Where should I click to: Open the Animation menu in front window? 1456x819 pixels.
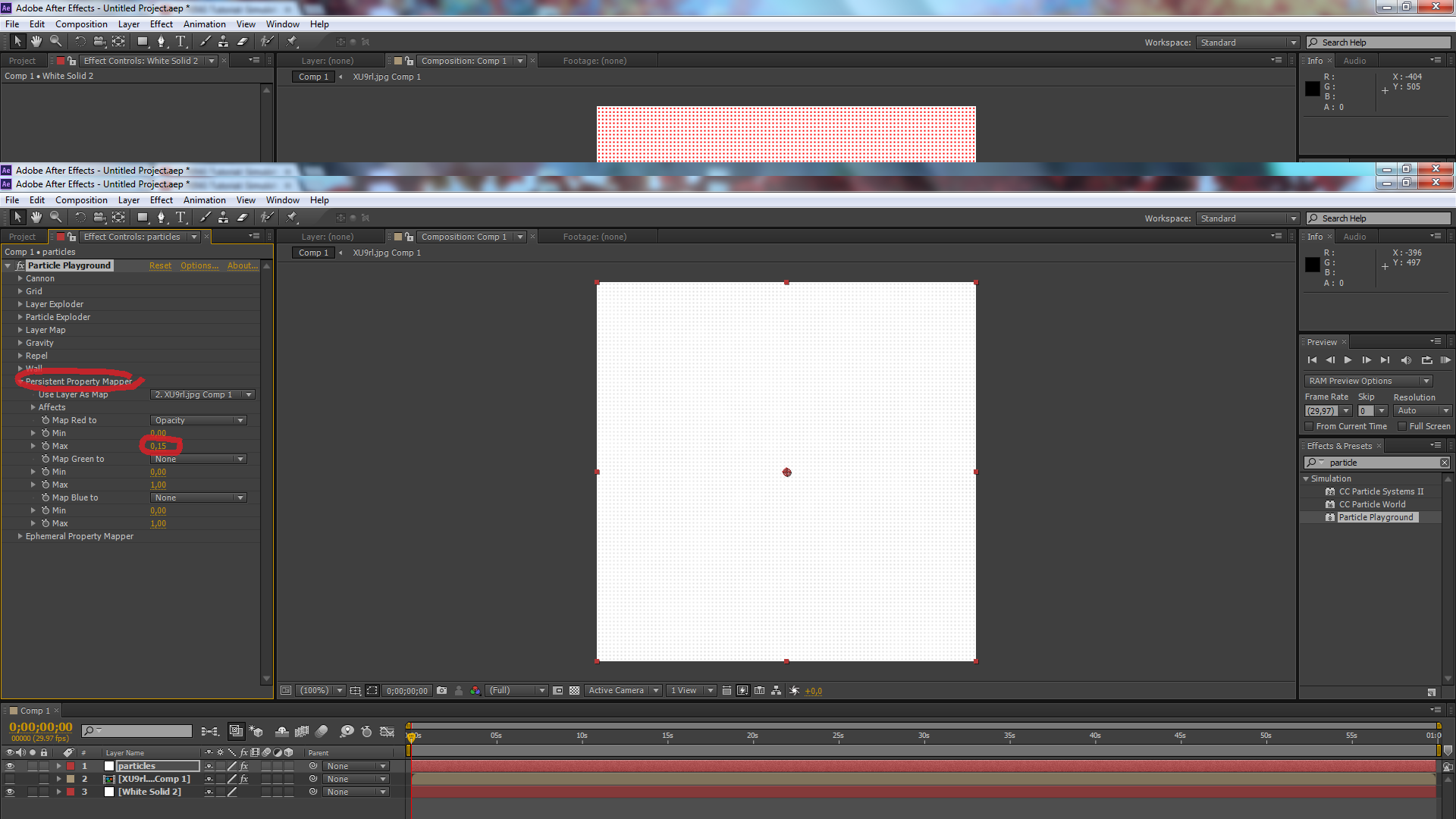[x=204, y=200]
